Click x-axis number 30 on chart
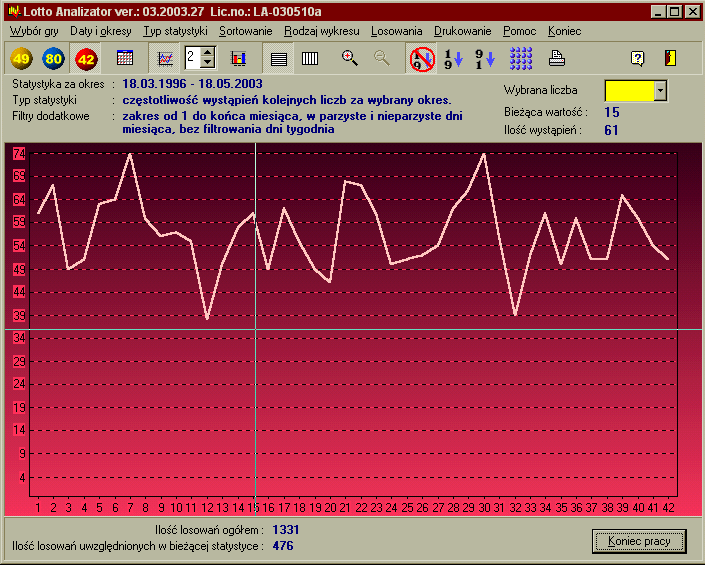This screenshot has height=565, width=705. [x=484, y=507]
